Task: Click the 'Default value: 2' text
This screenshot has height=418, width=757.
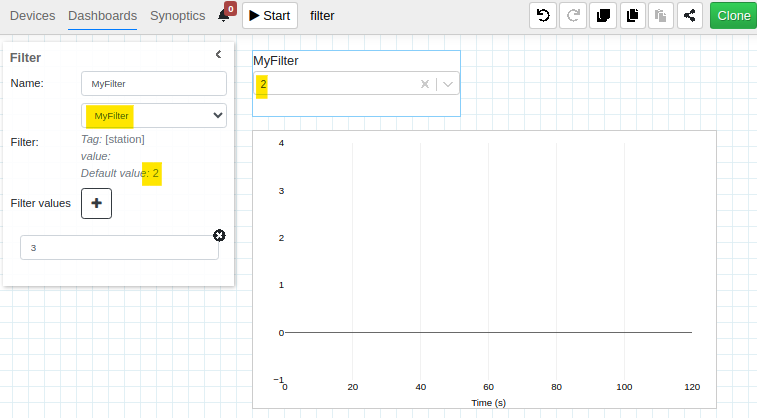Action: coord(120,173)
